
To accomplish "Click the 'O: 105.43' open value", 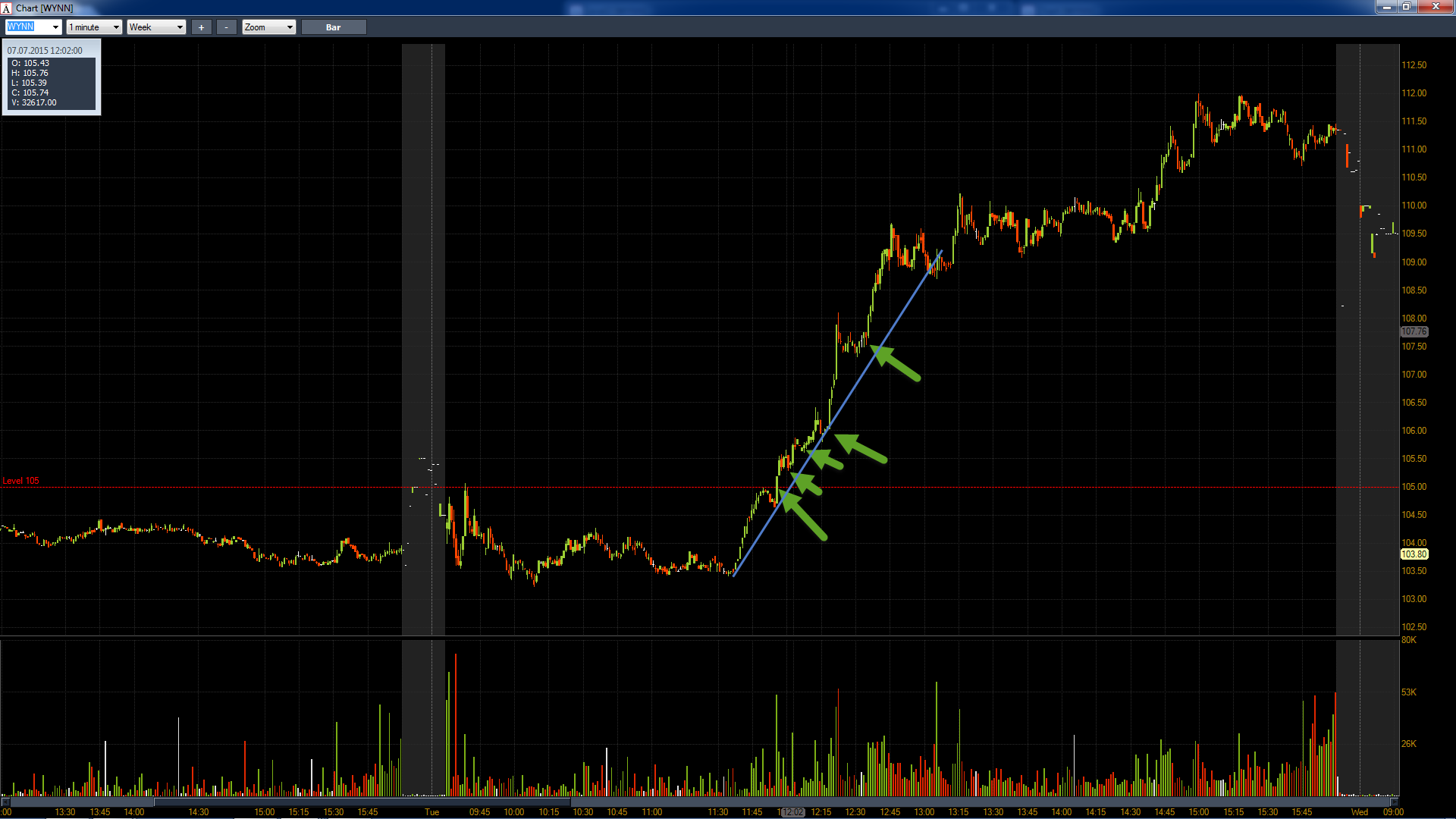I will [30, 63].
